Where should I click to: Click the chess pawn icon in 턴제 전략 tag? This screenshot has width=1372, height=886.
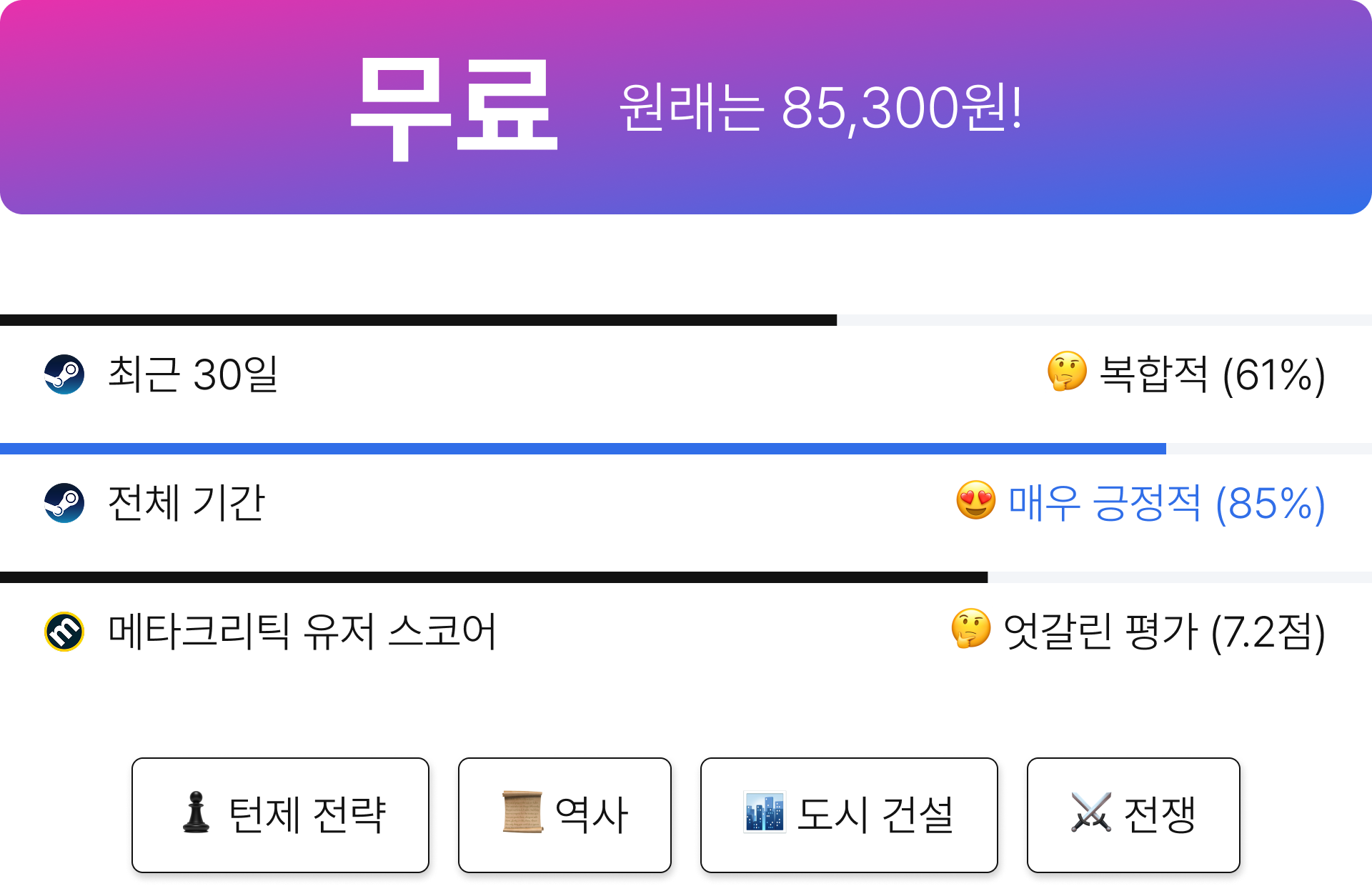tap(196, 812)
